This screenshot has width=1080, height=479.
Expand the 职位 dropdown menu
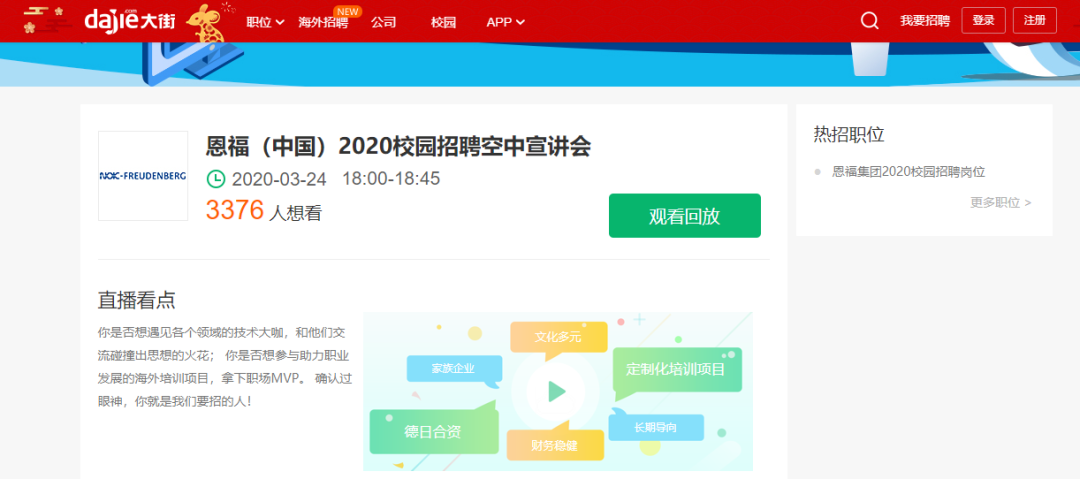point(265,22)
